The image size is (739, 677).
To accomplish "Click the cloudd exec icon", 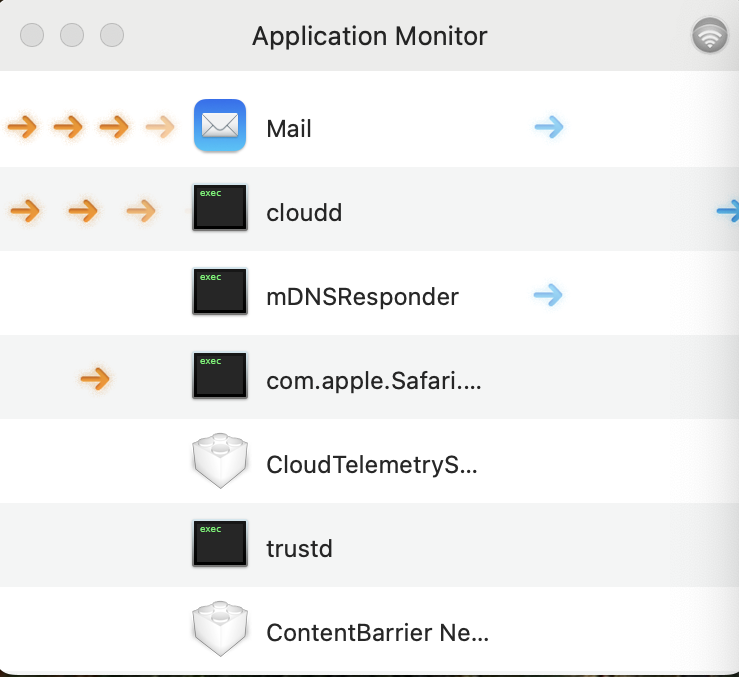I will (x=220, y=207).
